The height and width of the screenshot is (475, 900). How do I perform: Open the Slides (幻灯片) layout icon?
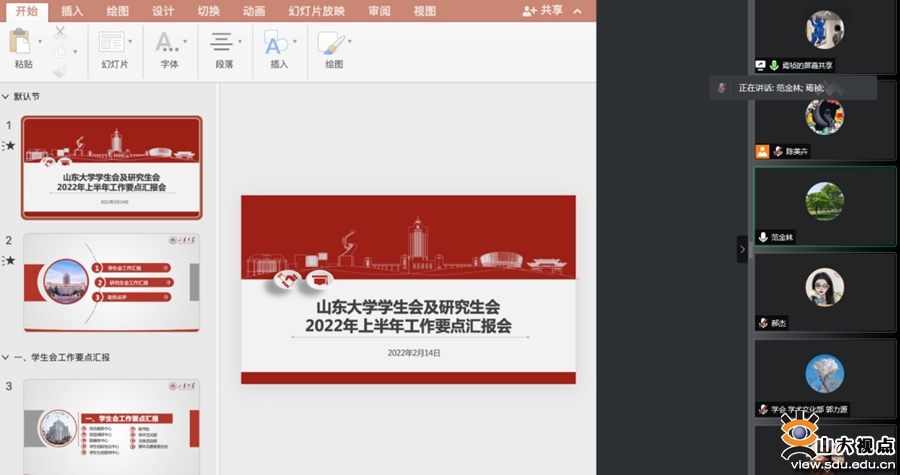(x=112, y=42)
